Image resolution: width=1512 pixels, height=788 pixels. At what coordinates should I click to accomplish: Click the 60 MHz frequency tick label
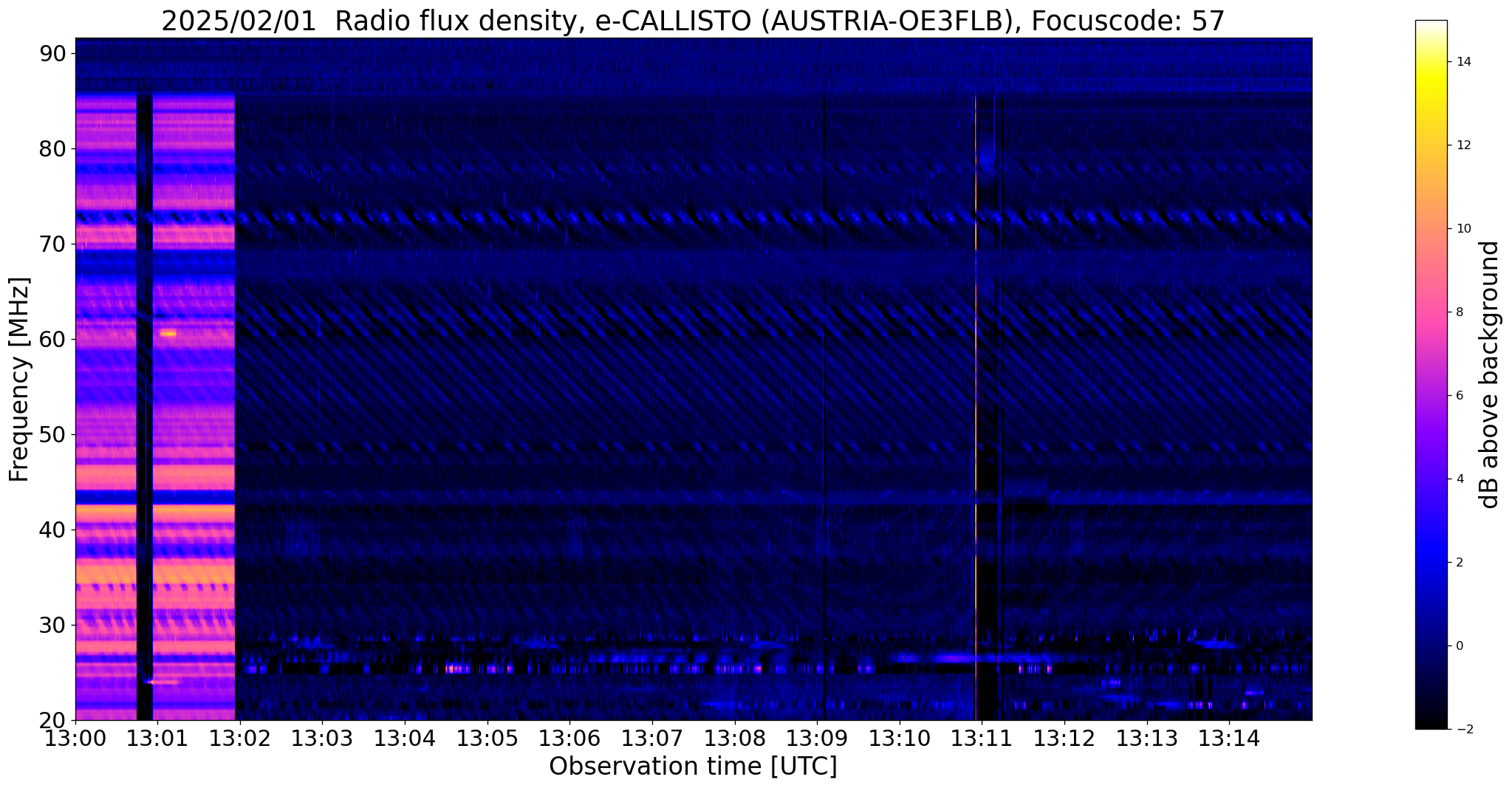tap(52, 339)
